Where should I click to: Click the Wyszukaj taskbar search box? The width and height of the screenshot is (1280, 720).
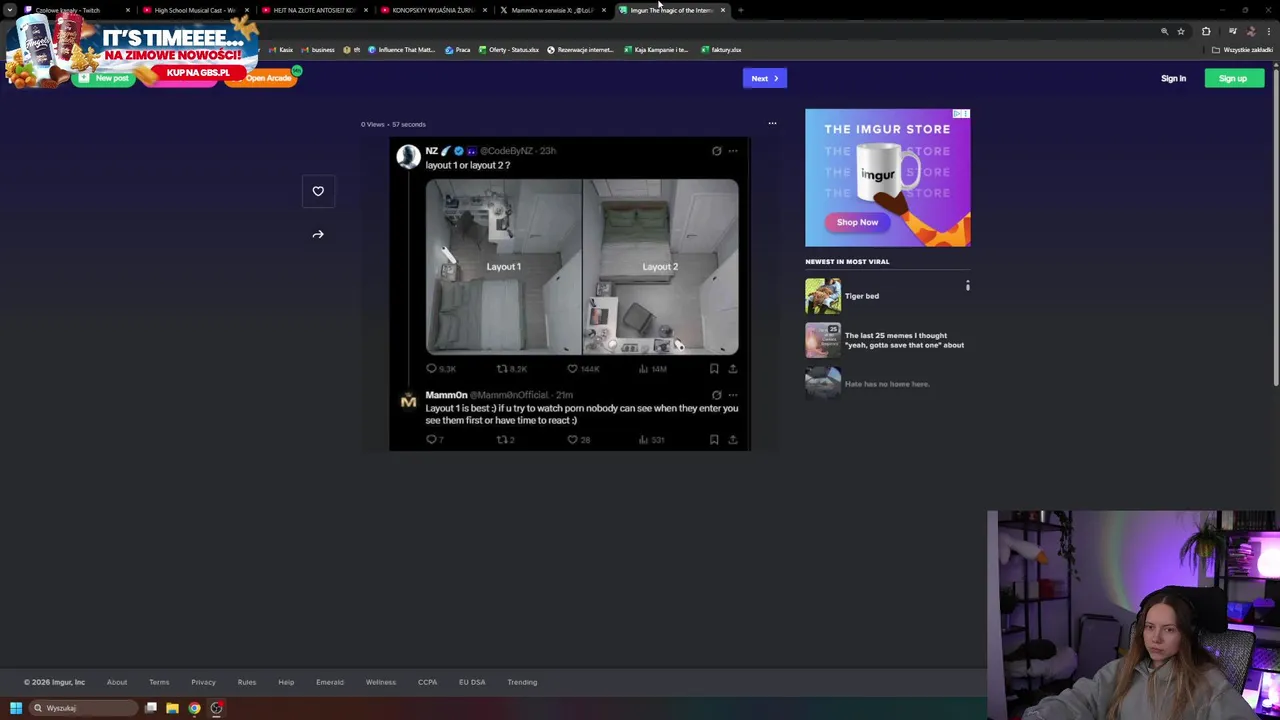pos(82,708)
